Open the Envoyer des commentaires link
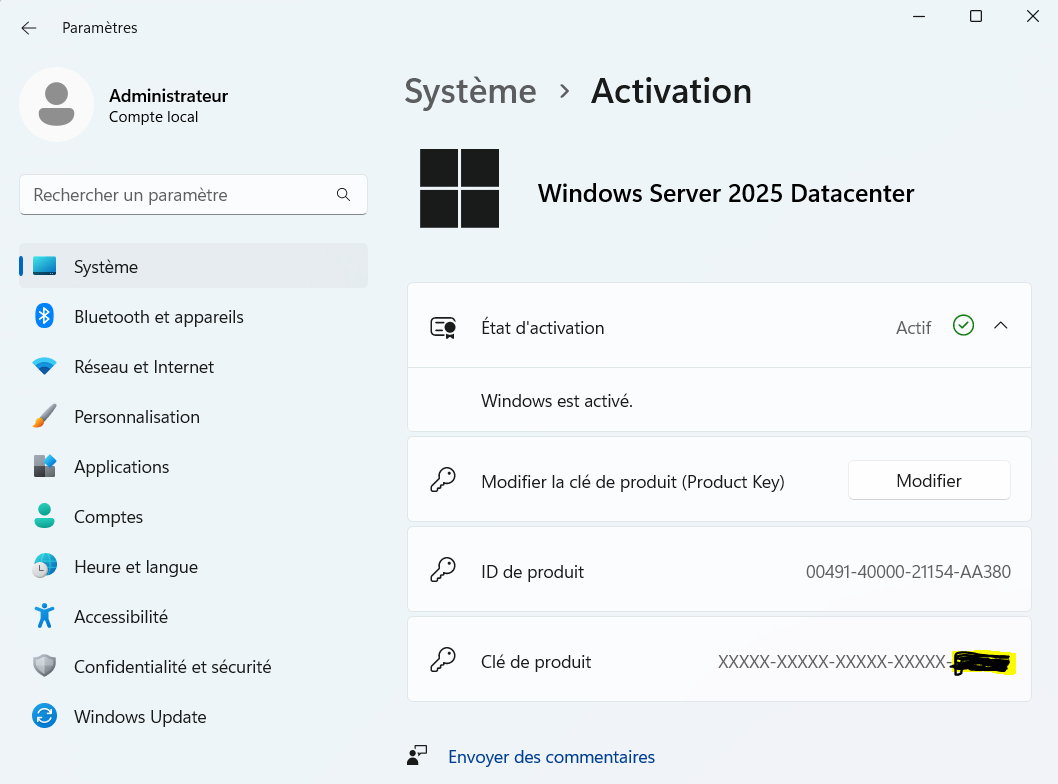This screenshot has height=784, width=1058. 551,757
